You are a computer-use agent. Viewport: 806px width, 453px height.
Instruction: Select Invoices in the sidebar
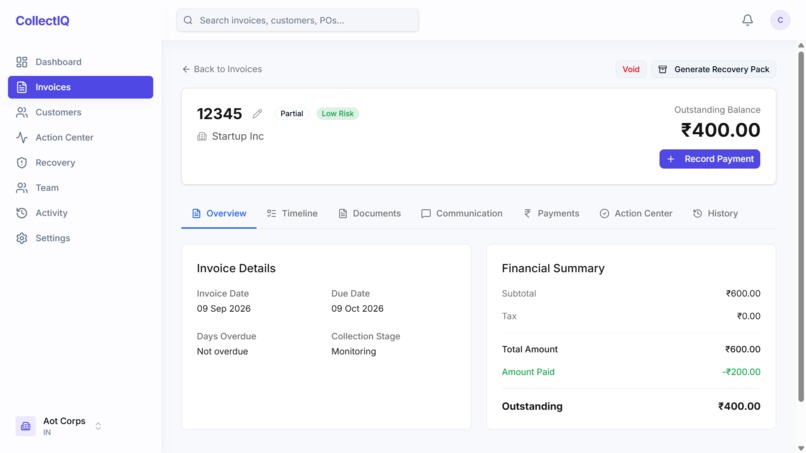tap(80, 87)
